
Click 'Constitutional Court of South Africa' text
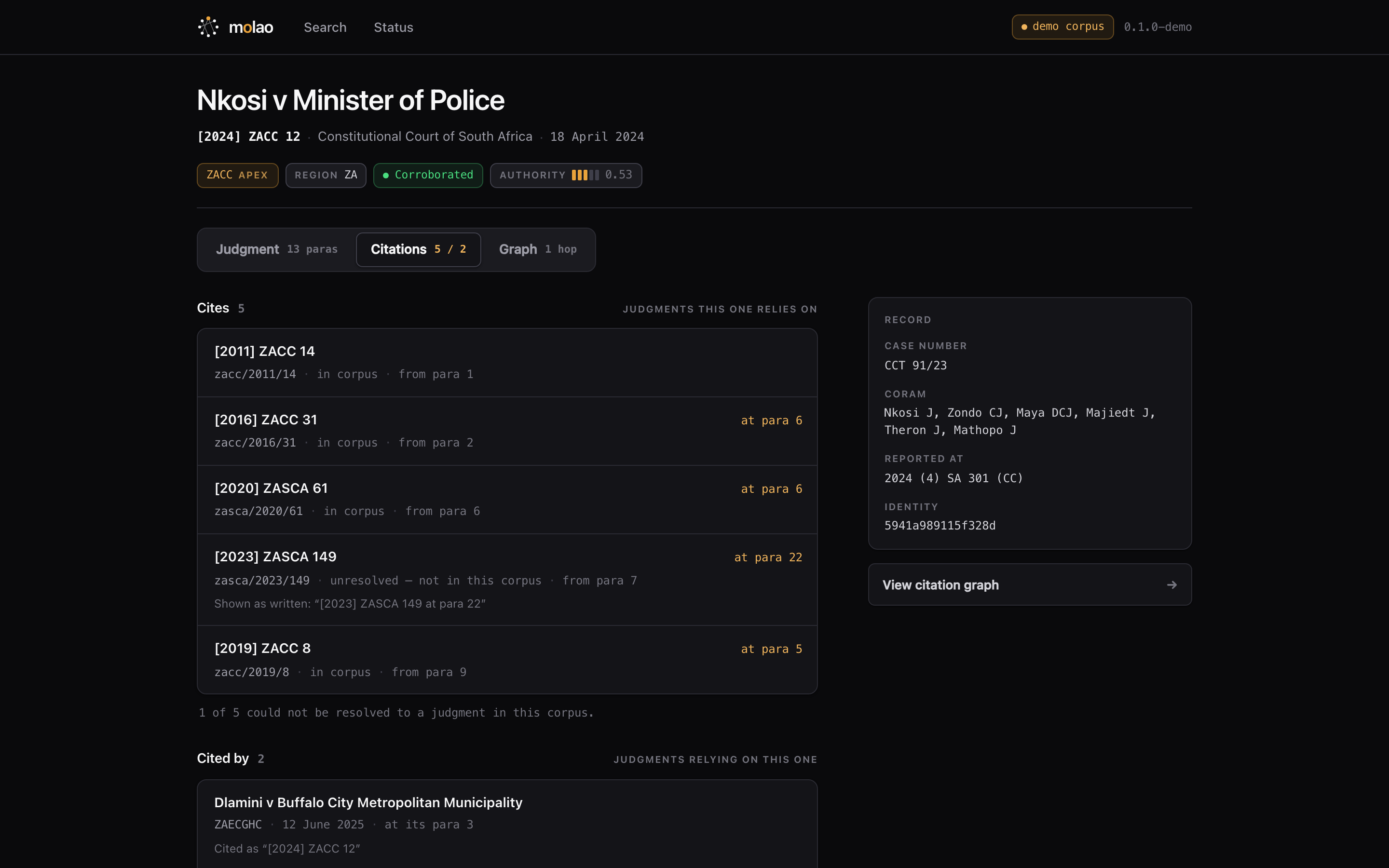(425, 136)
